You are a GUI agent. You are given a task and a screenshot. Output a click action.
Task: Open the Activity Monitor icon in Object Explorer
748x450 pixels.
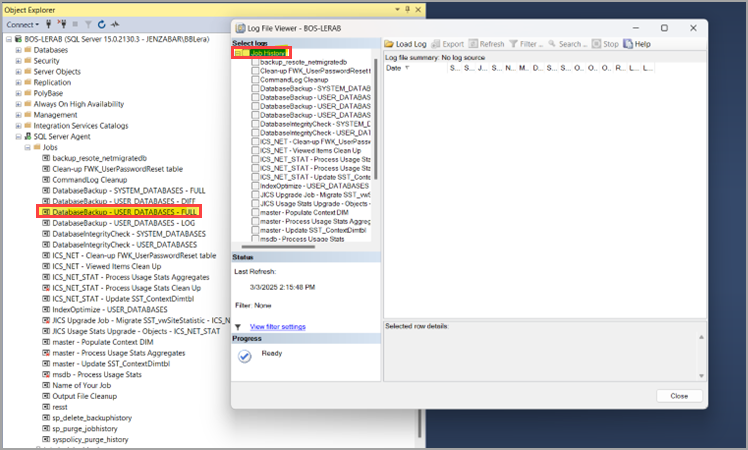click(115, 24)
